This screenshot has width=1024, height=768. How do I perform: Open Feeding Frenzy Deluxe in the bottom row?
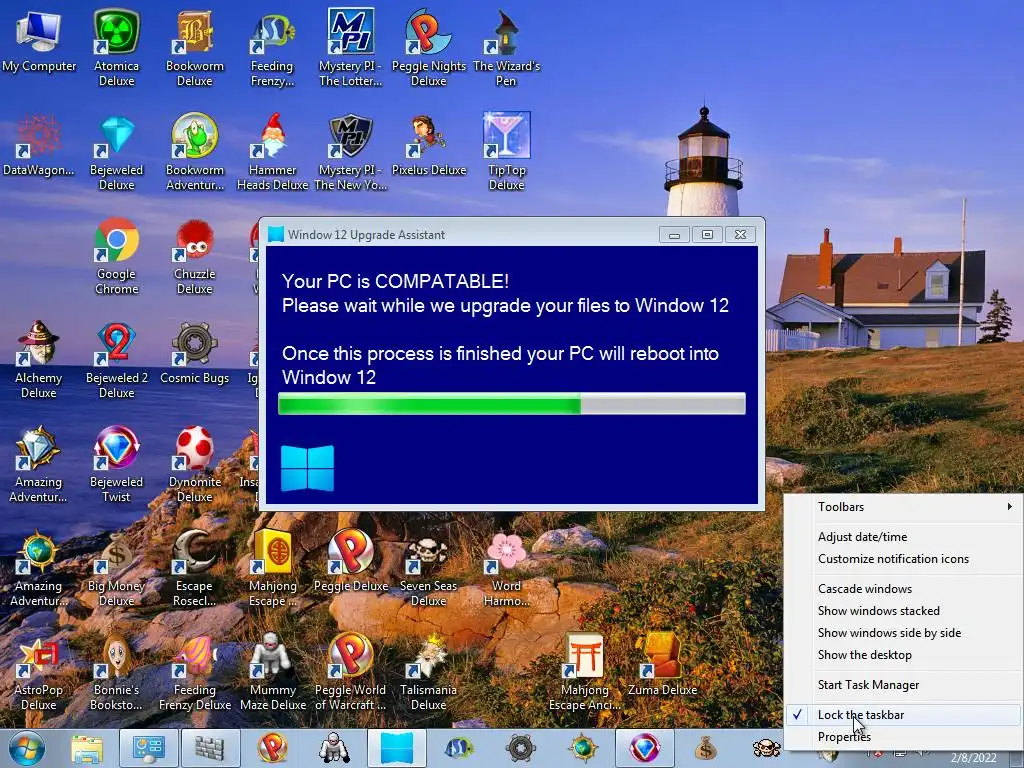(195, 671)
